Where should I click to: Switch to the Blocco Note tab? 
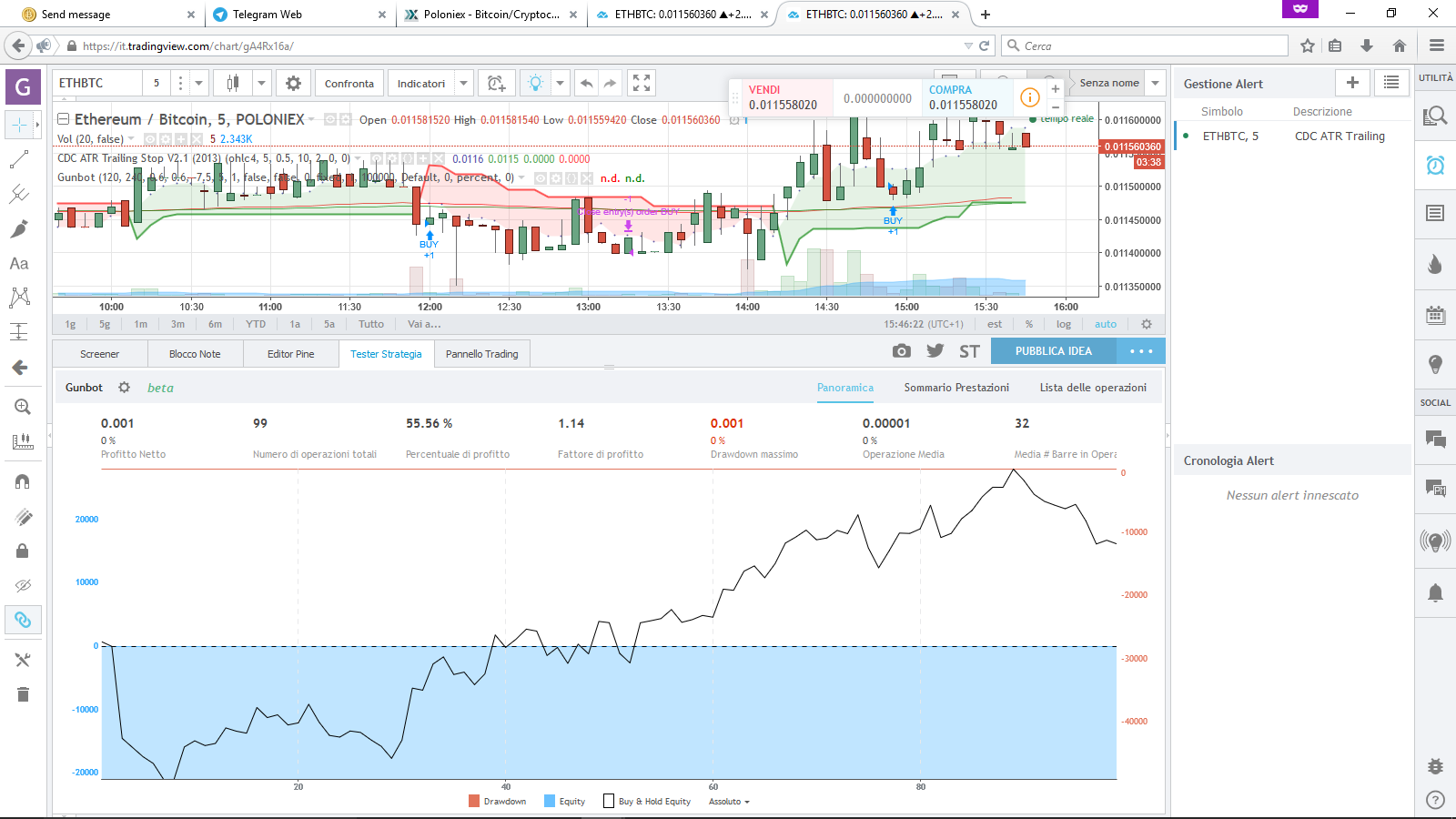pos(195,354)
